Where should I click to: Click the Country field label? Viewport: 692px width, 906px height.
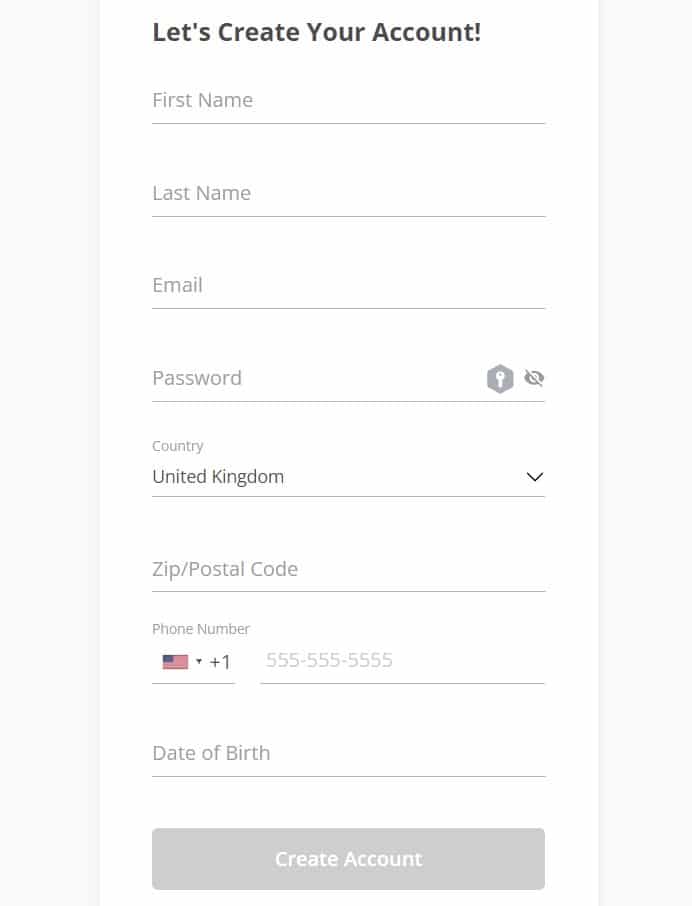pos(178,446)
